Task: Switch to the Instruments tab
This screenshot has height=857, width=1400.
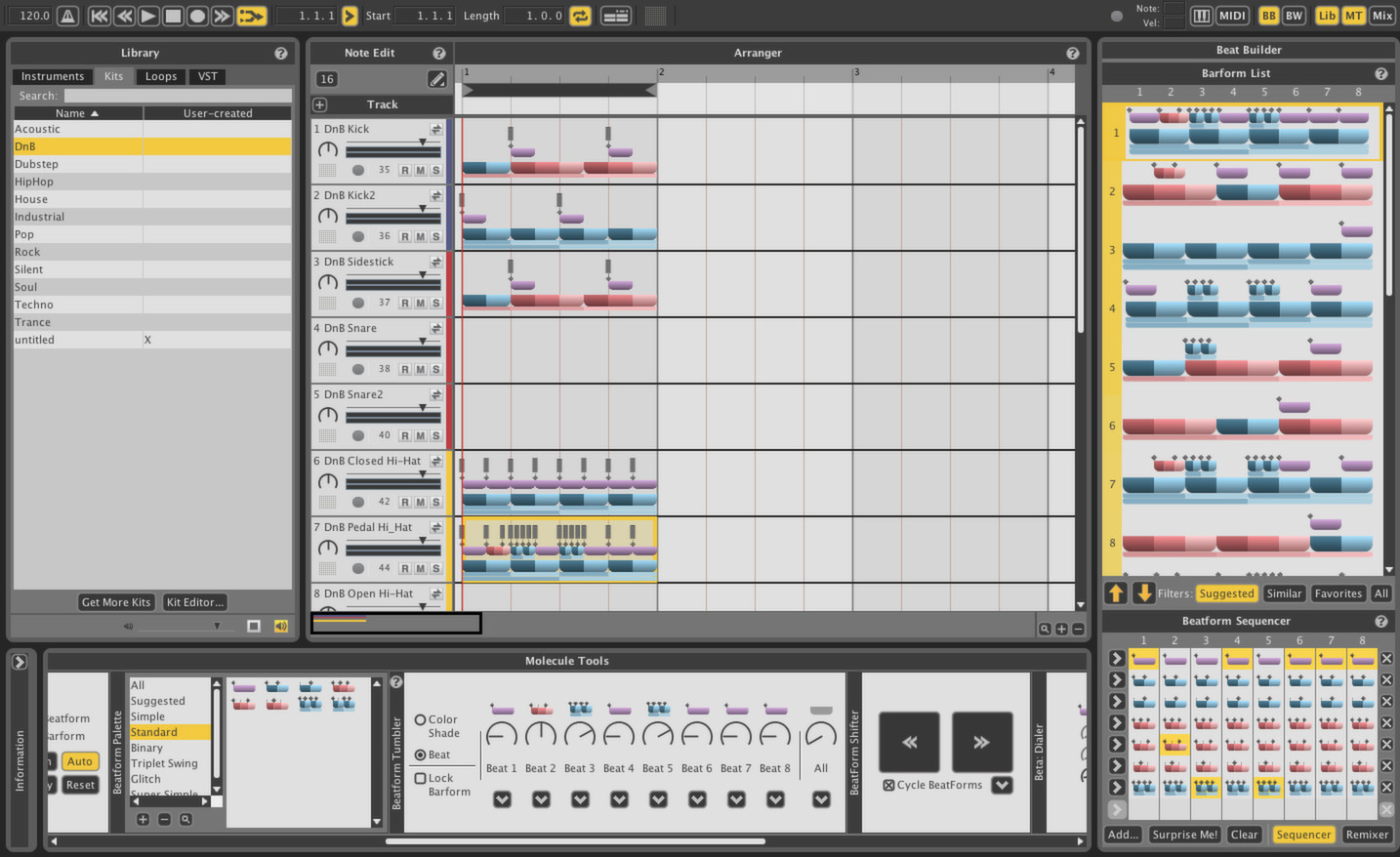Action: (52, 76)
